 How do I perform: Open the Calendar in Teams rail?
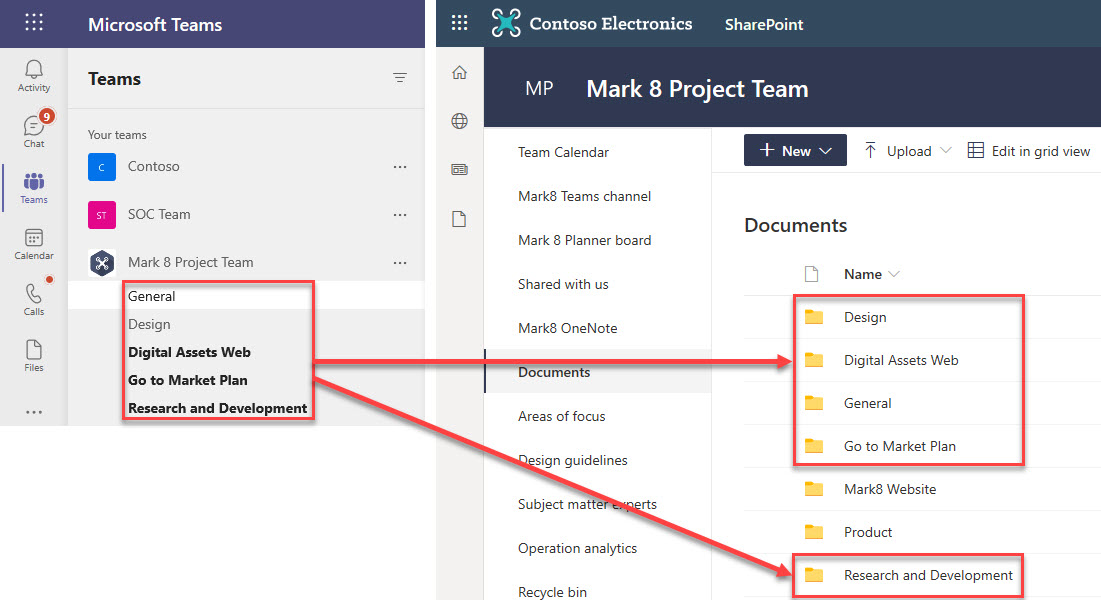[34, 244]
